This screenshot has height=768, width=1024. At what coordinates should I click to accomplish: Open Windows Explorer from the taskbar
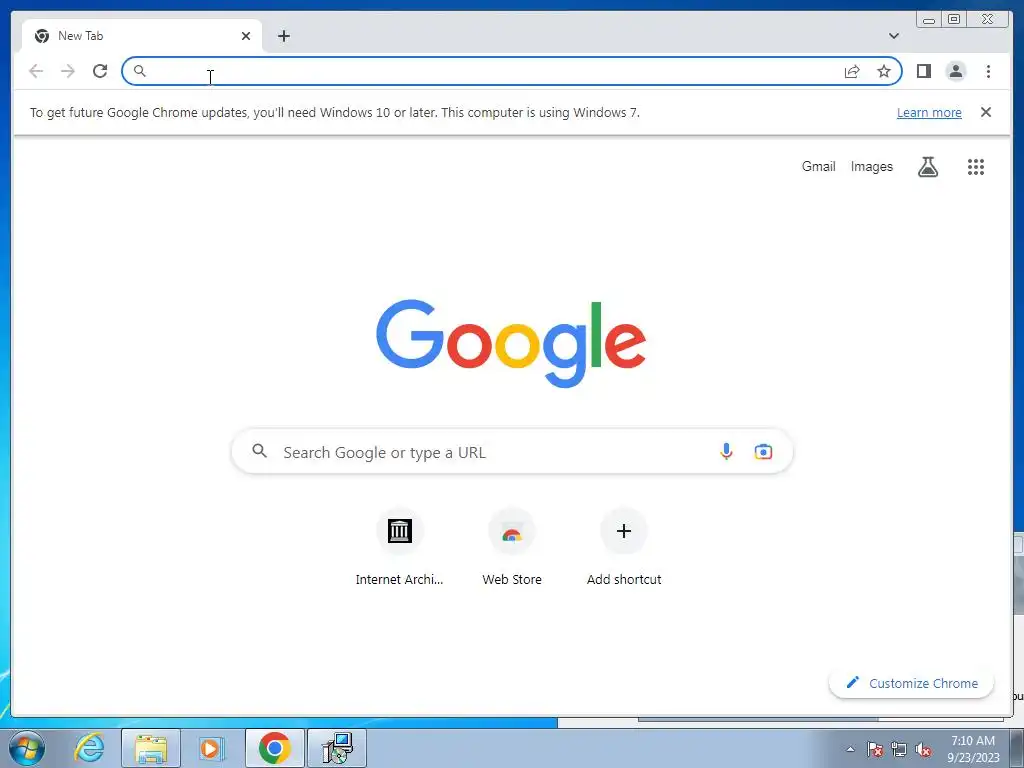[150, 748]
